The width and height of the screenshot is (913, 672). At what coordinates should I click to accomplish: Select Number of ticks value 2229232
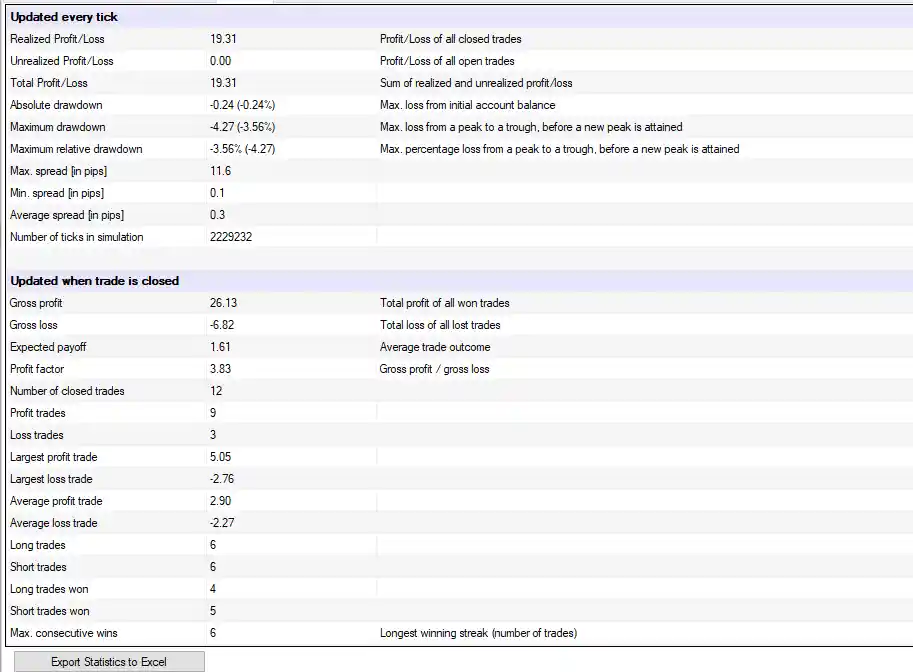(x=231, y=237)
